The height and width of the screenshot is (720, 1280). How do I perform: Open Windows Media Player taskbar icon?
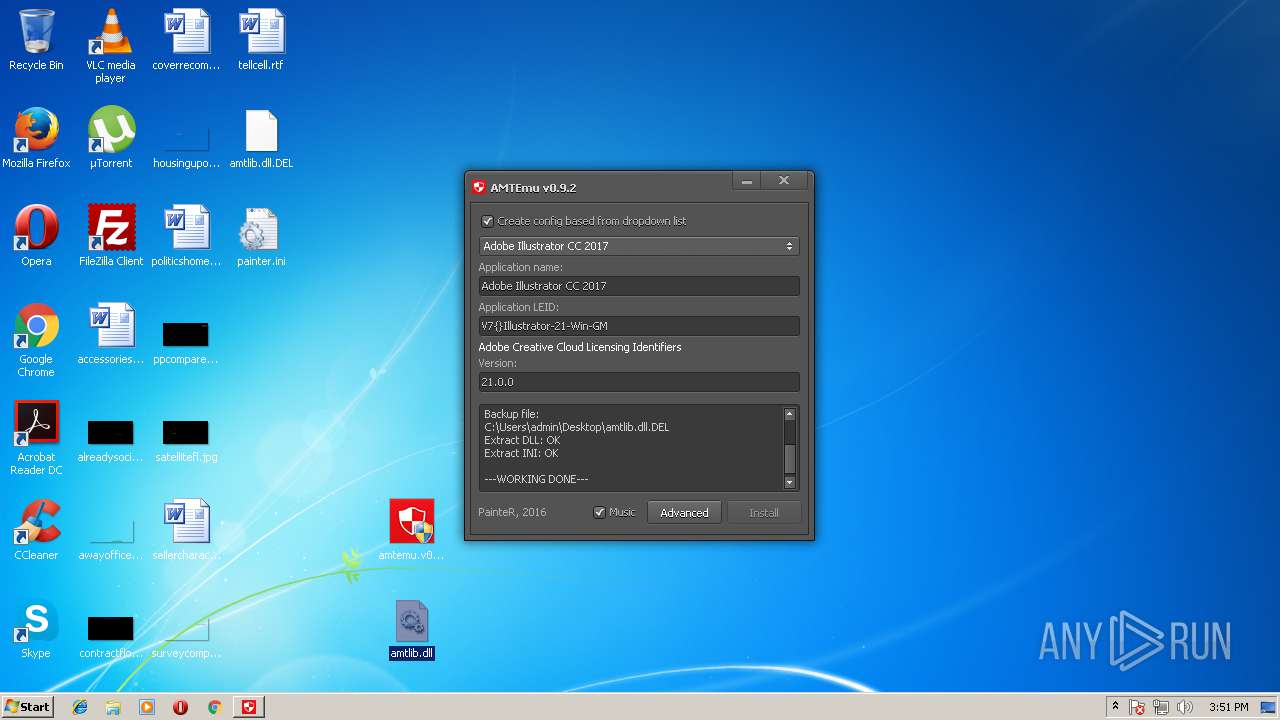point(147,707)
